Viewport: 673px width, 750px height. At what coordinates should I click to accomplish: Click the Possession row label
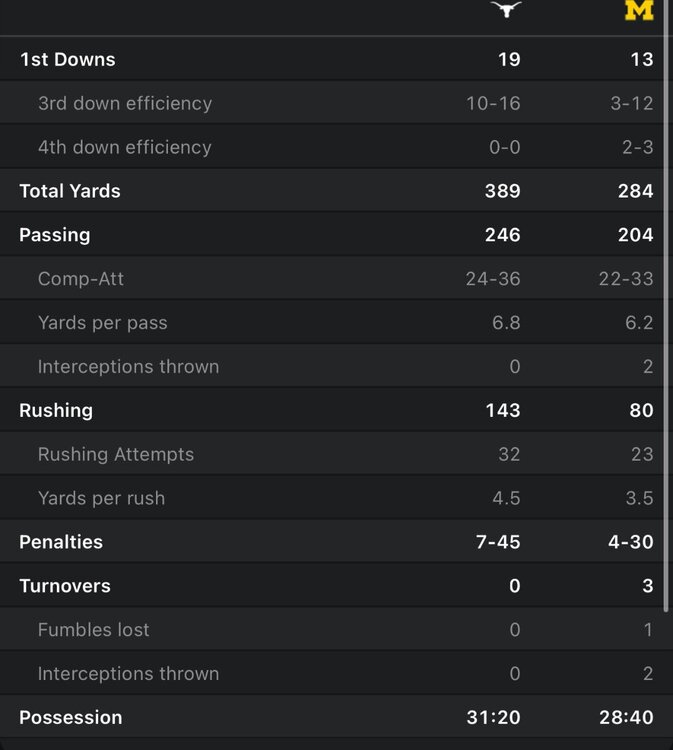pyautogui.click(x=71, y=717)
